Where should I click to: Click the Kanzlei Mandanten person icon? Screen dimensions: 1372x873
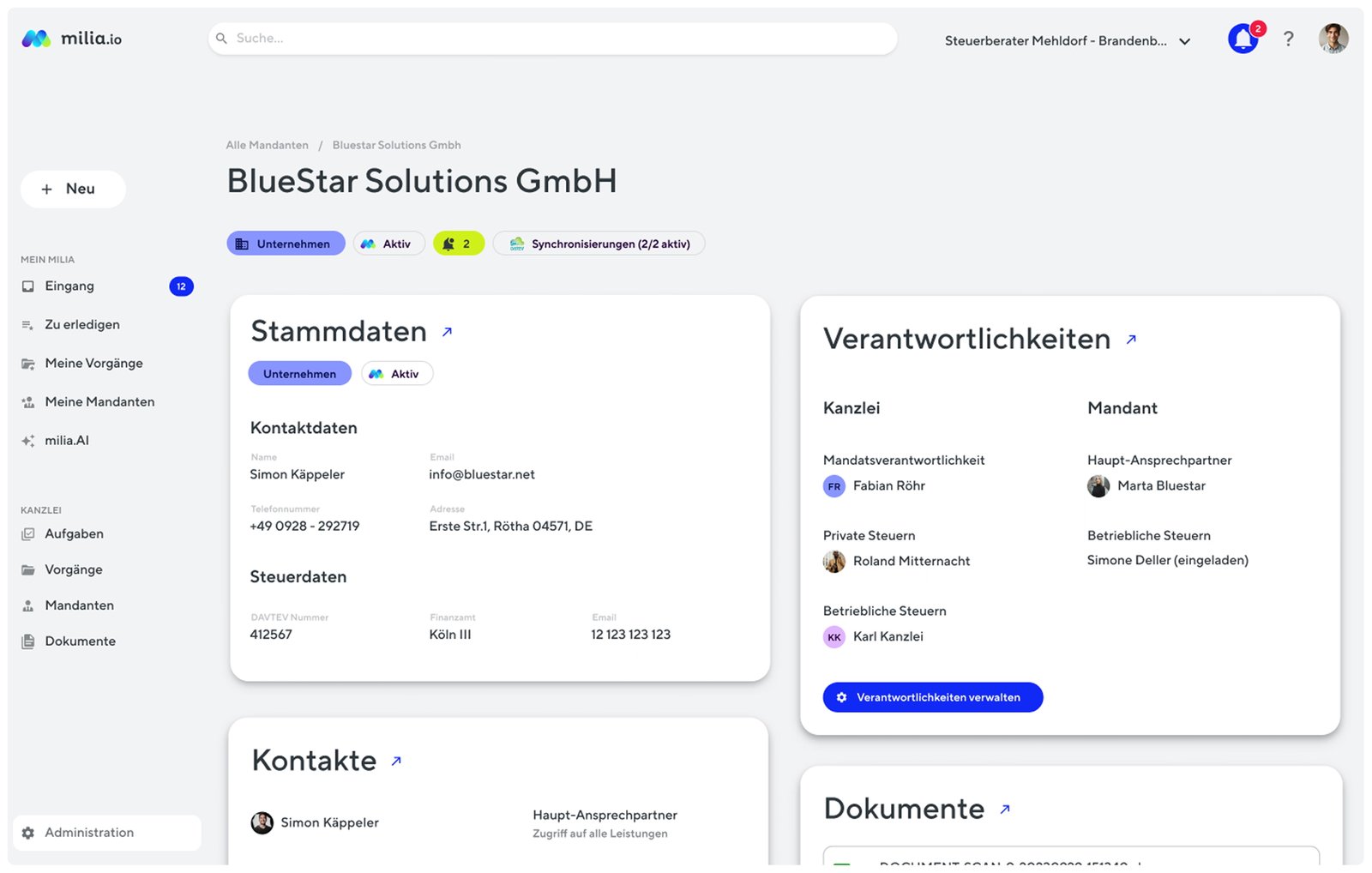tap(28, 605)
